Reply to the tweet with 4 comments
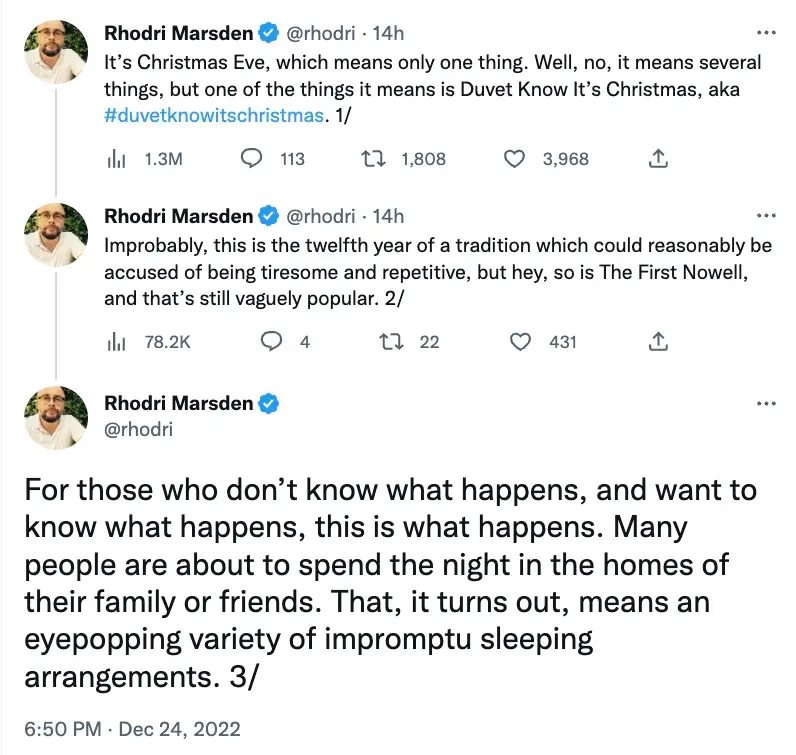Image resolution: width=796 pixels, height=755 pixels. (269, 342)
